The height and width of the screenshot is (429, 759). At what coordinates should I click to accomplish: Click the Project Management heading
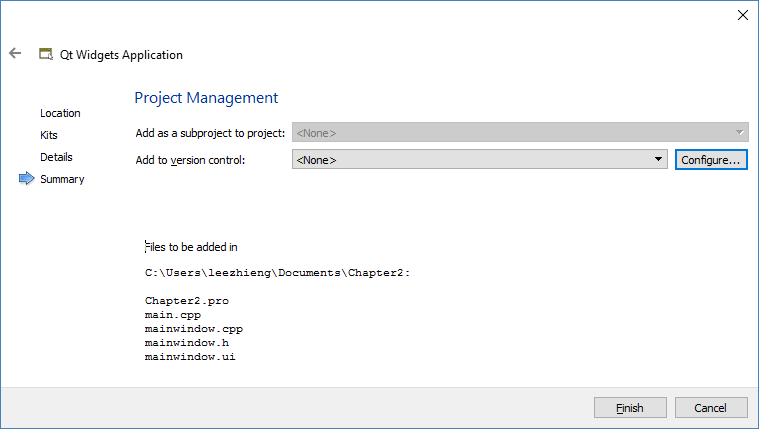click(x=206, y=98)
